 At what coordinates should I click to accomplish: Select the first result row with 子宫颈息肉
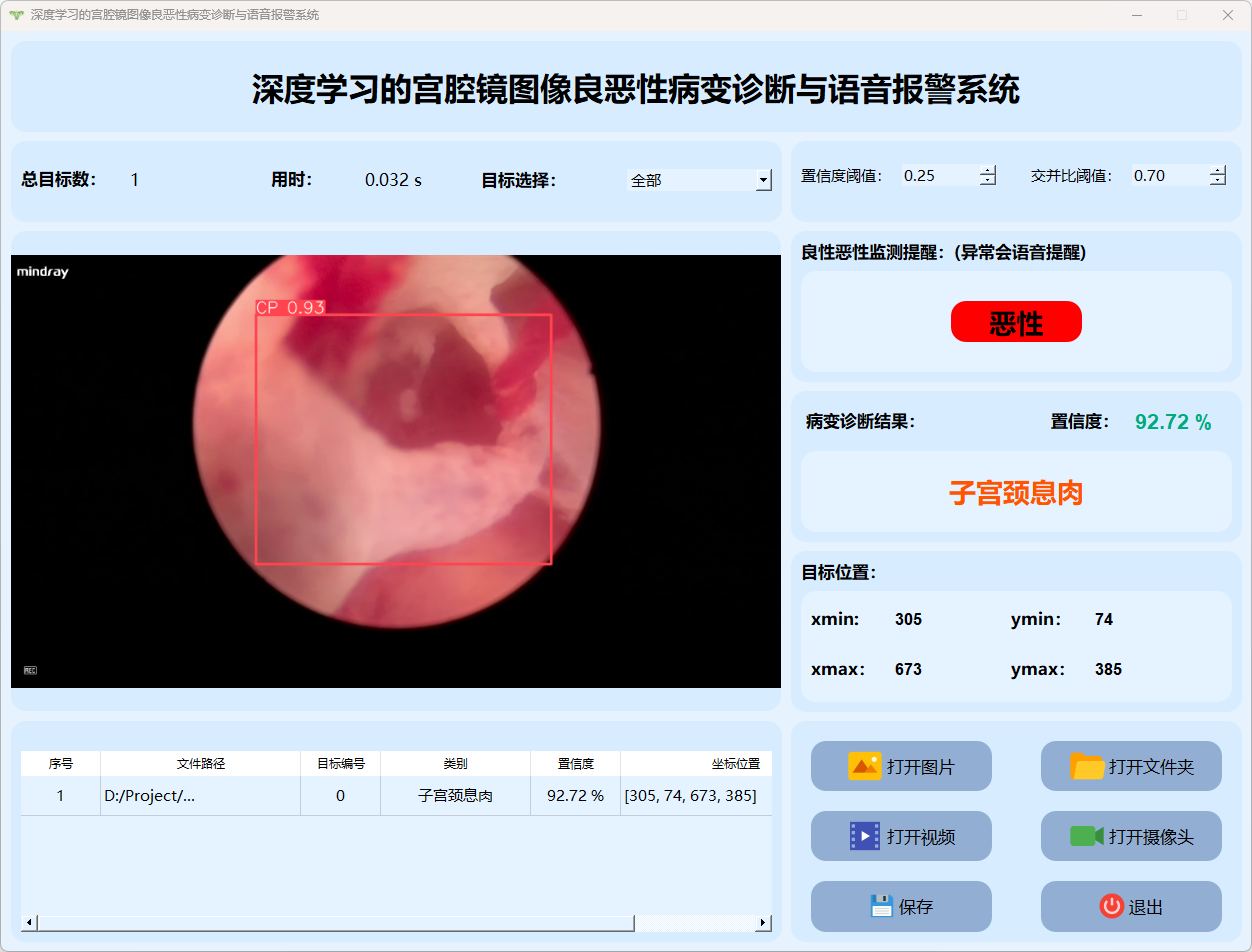pyautogui.click(x=455, y=796)
